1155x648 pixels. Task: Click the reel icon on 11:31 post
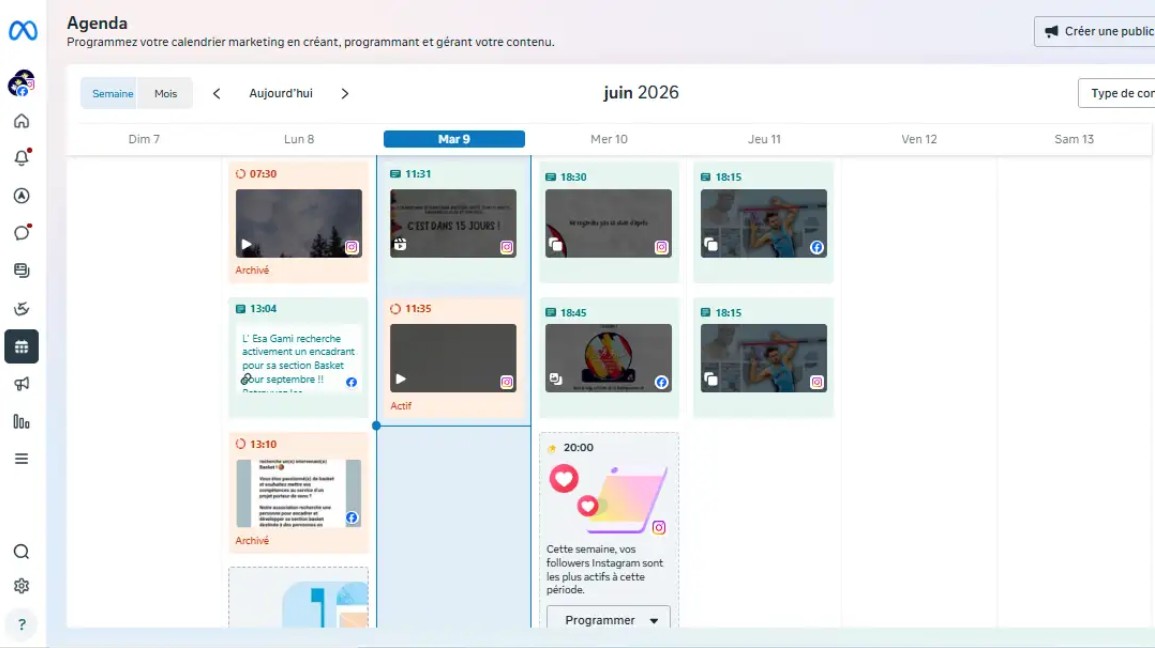point(400,244)
